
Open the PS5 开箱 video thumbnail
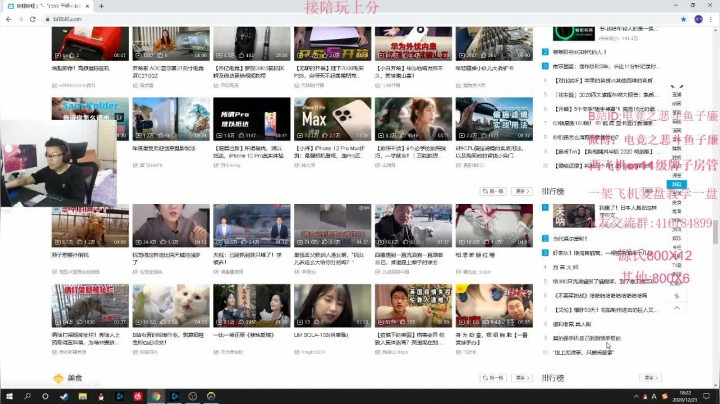click(x=332, y=44)
